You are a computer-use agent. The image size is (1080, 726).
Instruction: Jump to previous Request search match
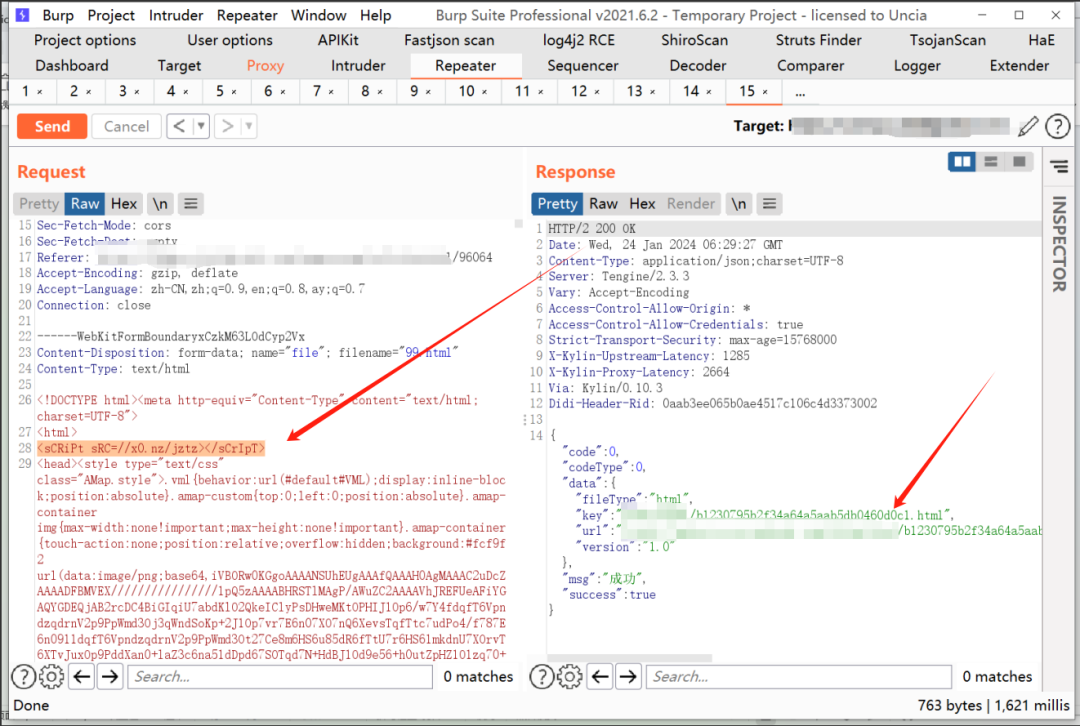coord(82,676)
